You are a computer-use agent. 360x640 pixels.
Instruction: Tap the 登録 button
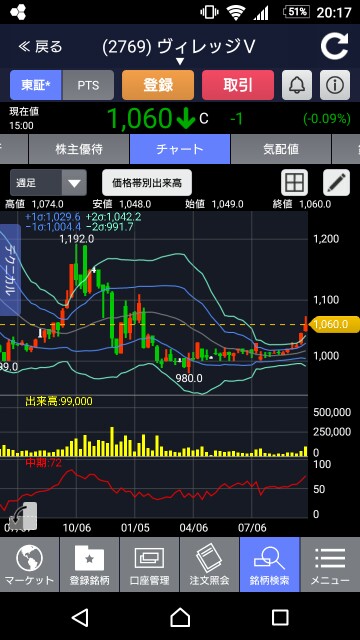tap(158, 85)
